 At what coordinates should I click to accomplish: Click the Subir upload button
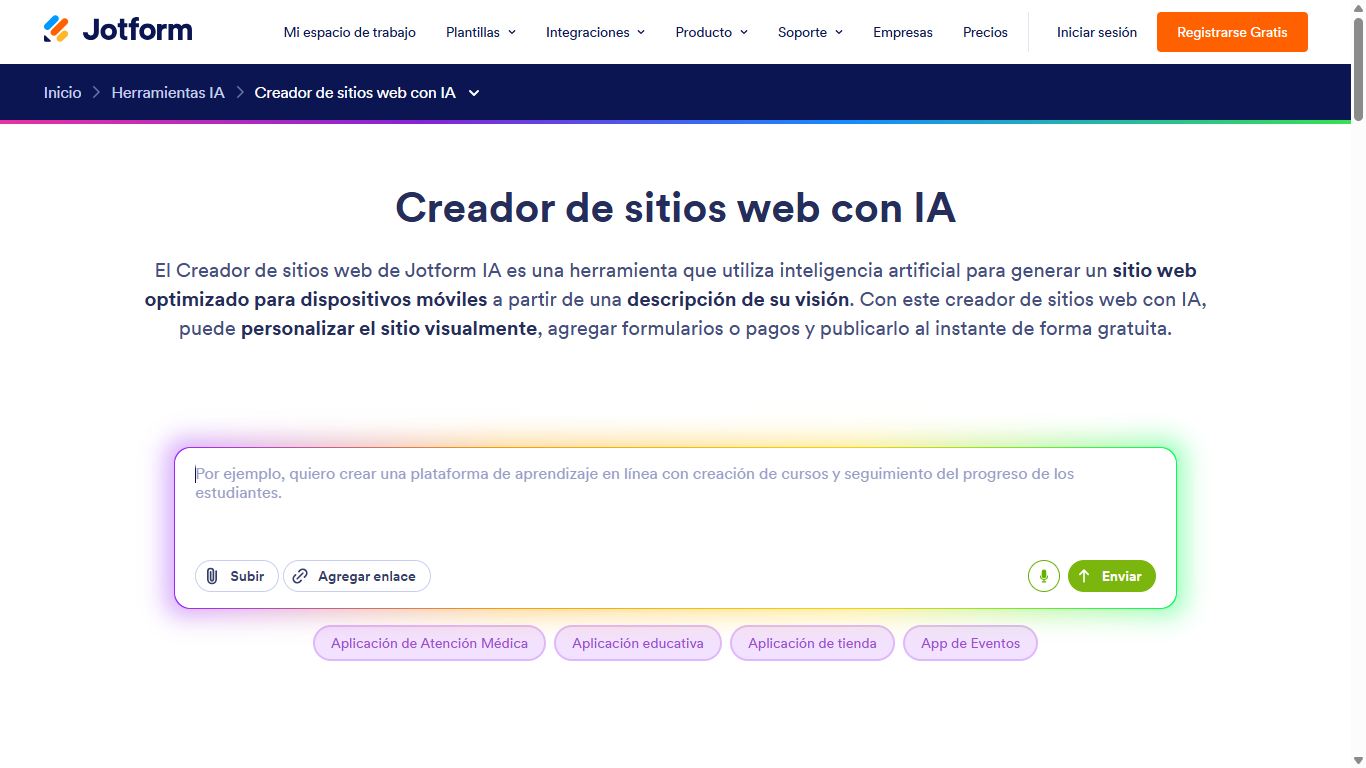tap(237, 576)
